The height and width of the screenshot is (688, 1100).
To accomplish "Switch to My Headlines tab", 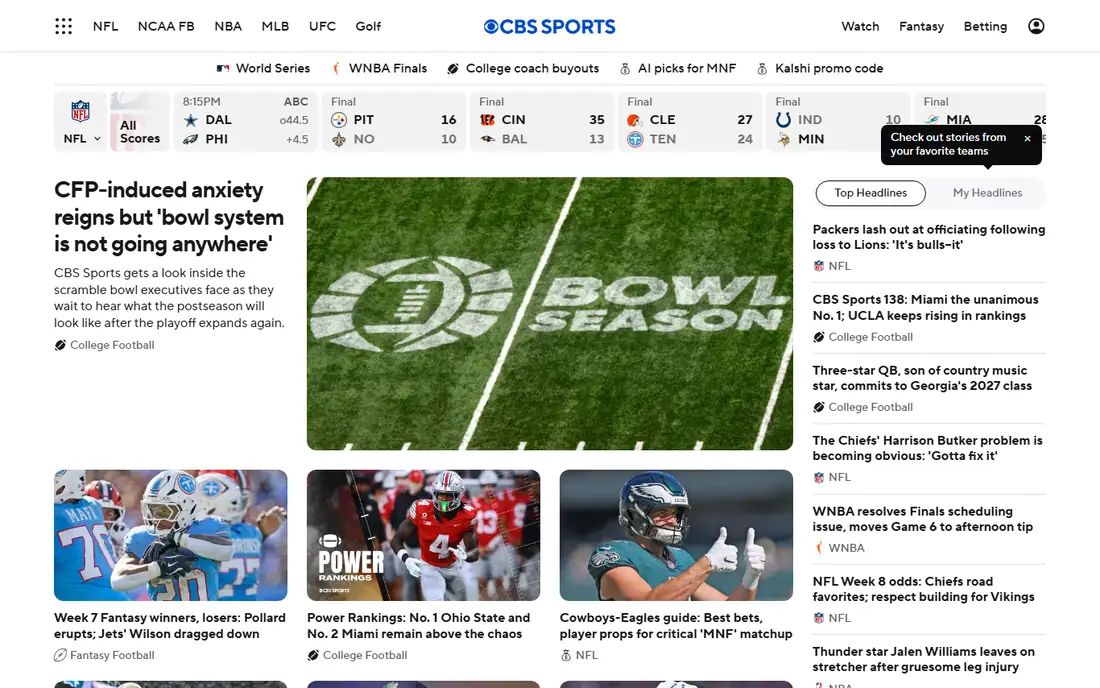I will click(987, 193).
